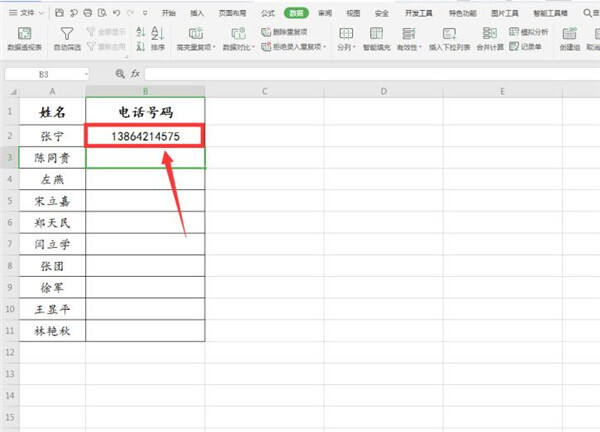Open the 数据透视表 pivot table tool
Viewport: 600px width, 432px height.
tap(24, 39)
